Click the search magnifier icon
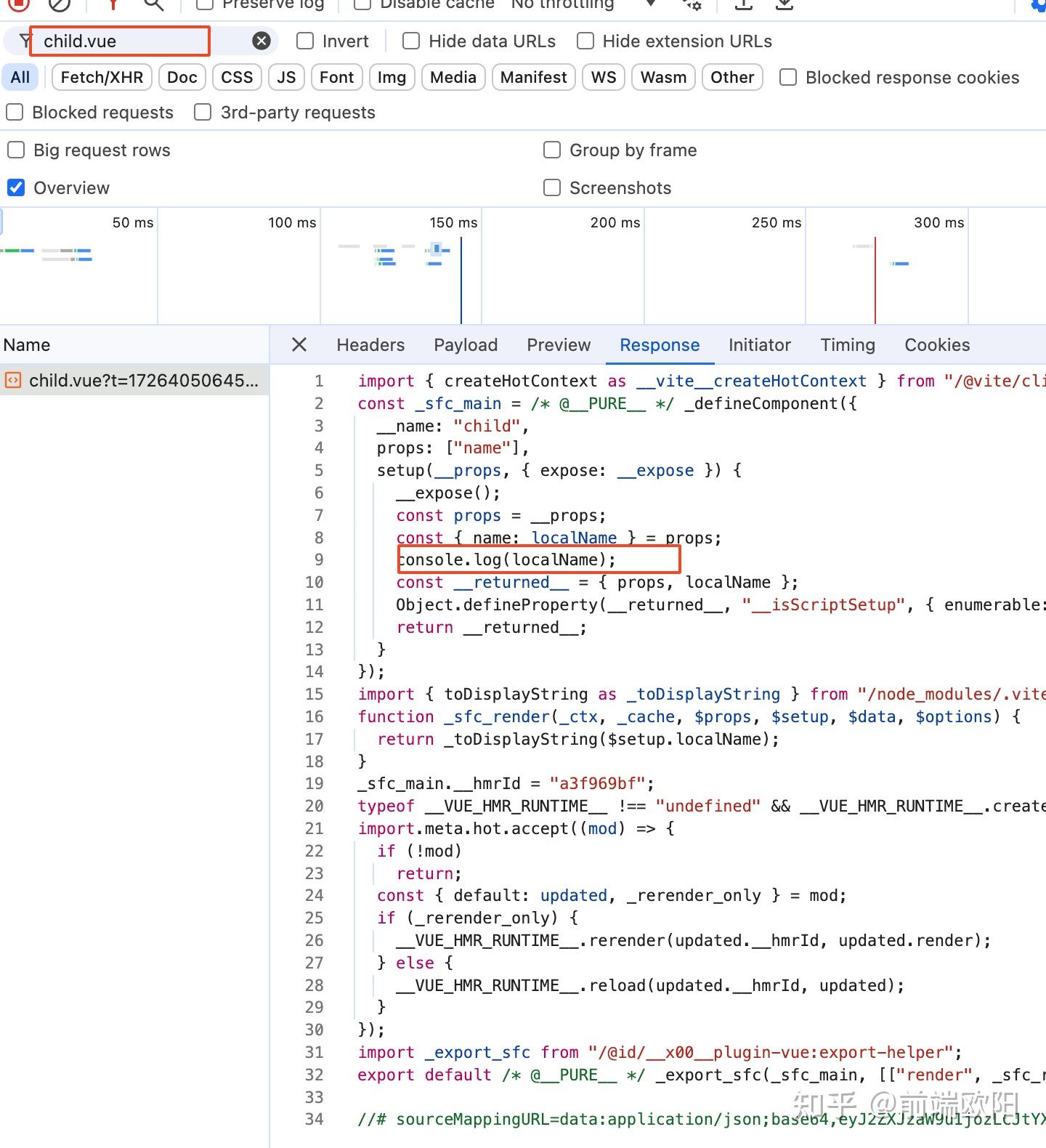 153,4
